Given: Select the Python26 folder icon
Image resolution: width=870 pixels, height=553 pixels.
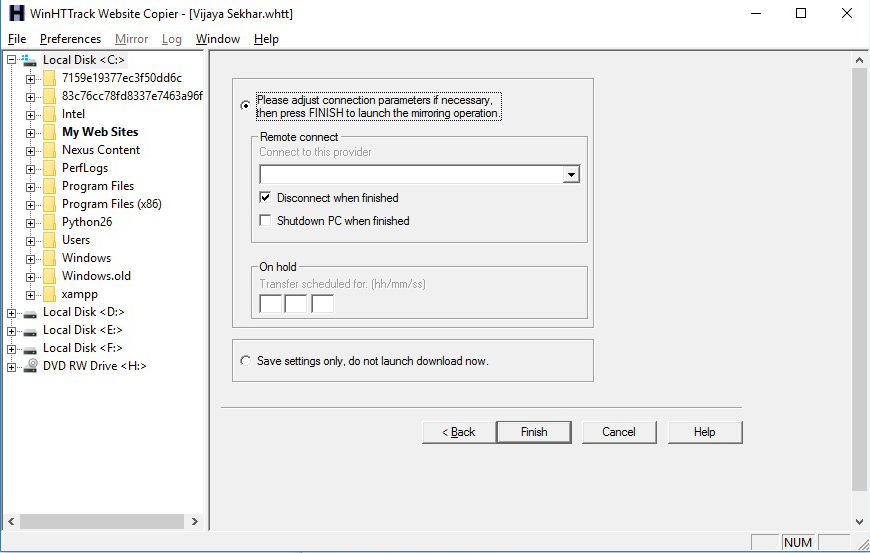Looking at the screenshot, I should (x=49, y=222).
